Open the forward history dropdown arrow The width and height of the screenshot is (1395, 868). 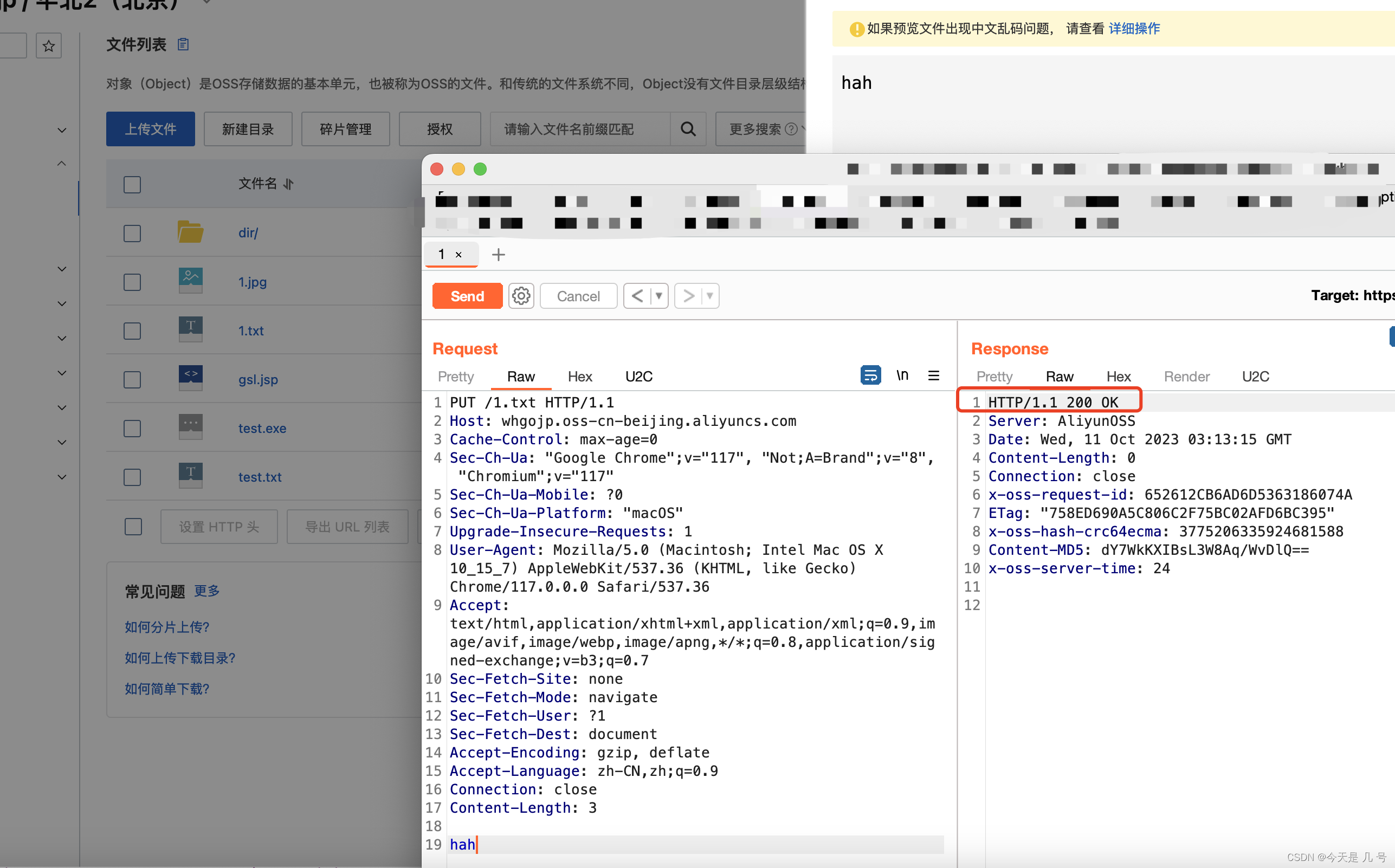[710, 296]
